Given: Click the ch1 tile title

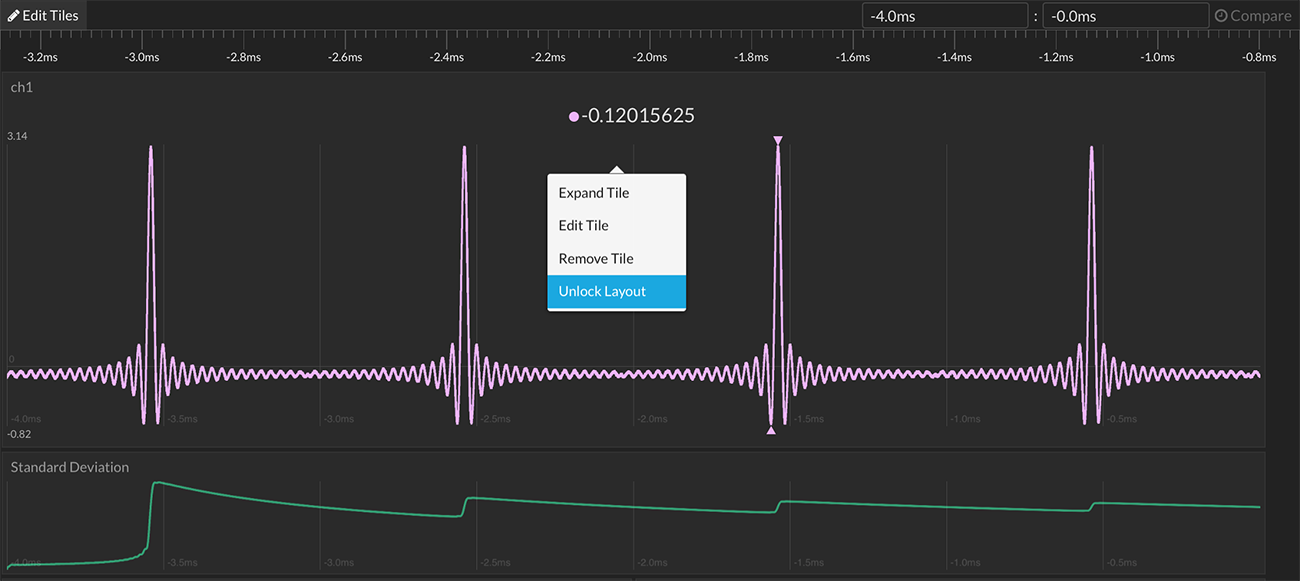Looking at the screenshot, I should tap(22, 87).
